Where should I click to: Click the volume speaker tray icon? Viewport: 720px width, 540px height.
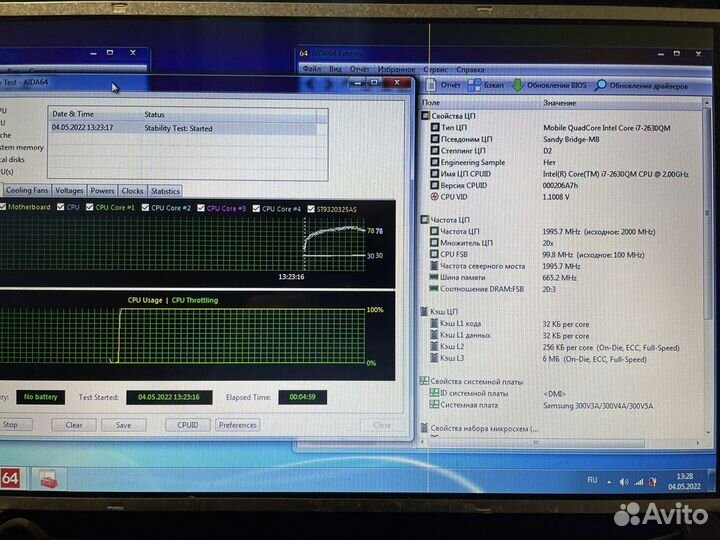(x=624, y=482)
